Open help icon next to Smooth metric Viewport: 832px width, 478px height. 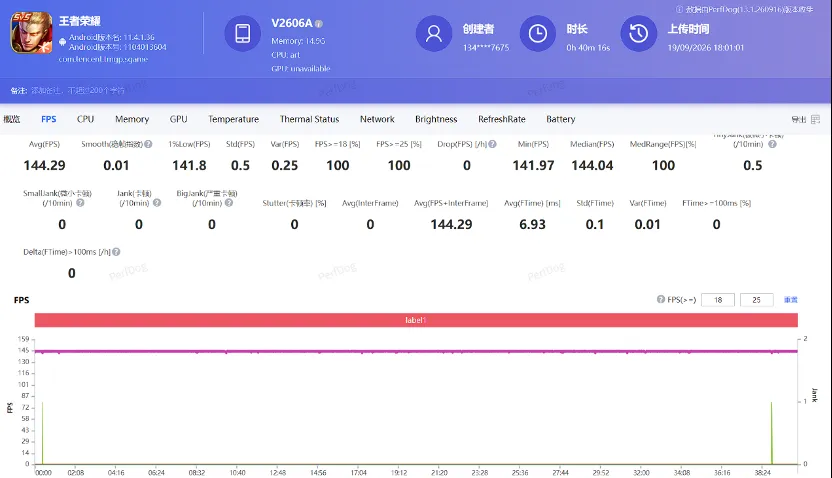click(149, 144)
